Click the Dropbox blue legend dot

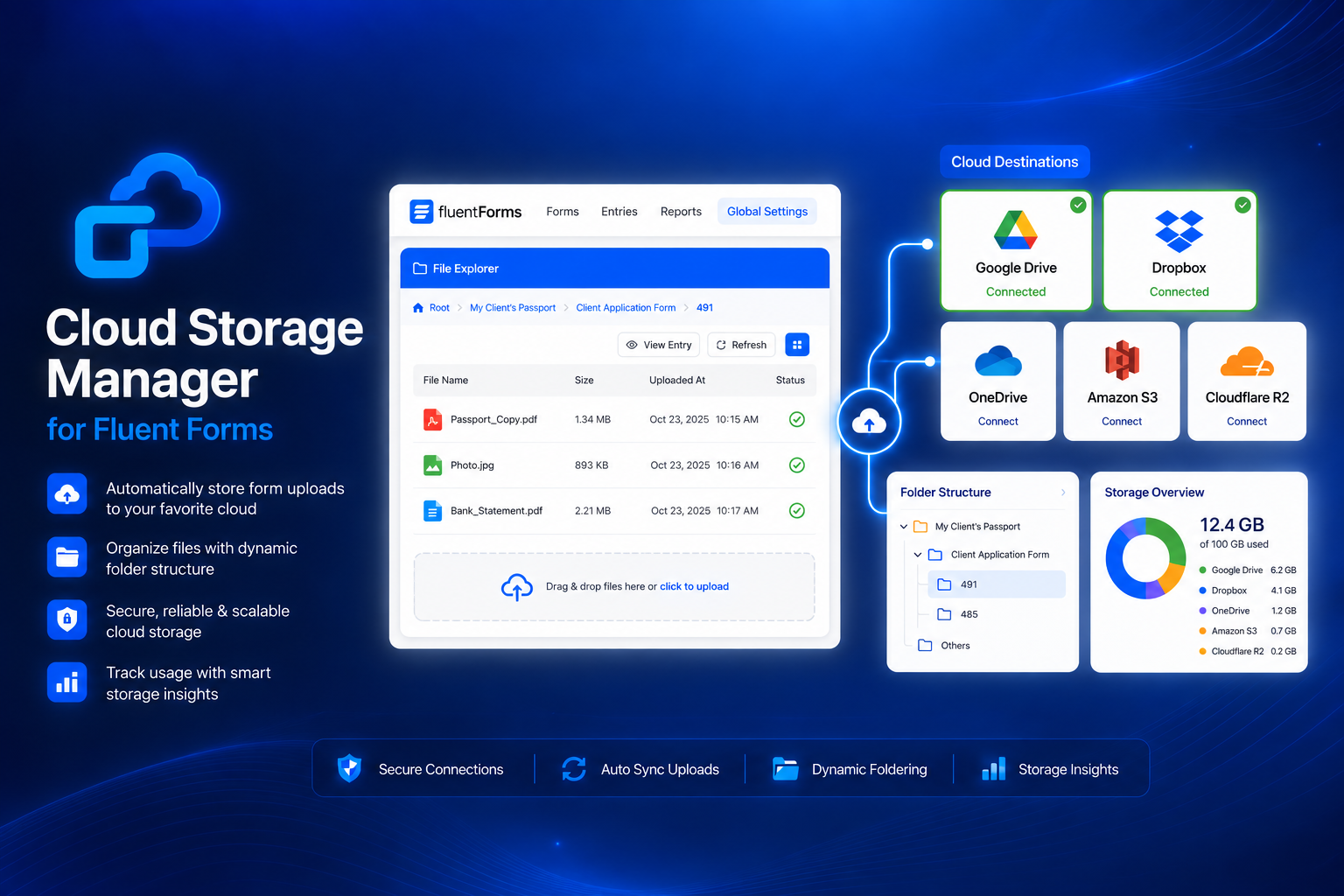click(1203, 591)
